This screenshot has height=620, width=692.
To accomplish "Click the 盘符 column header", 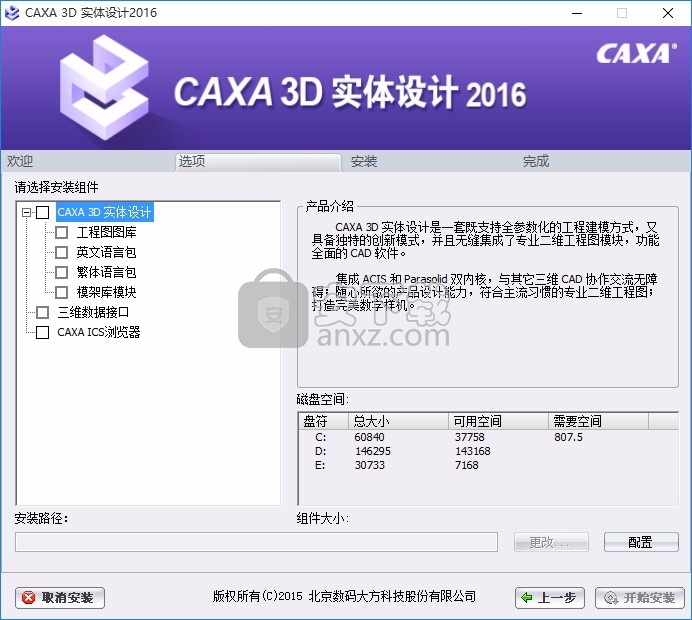I will tap(323, 421).
